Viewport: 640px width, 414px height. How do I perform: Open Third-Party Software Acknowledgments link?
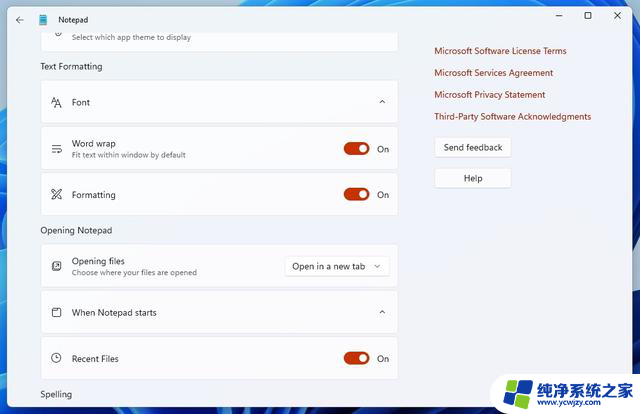coord(512,116)
